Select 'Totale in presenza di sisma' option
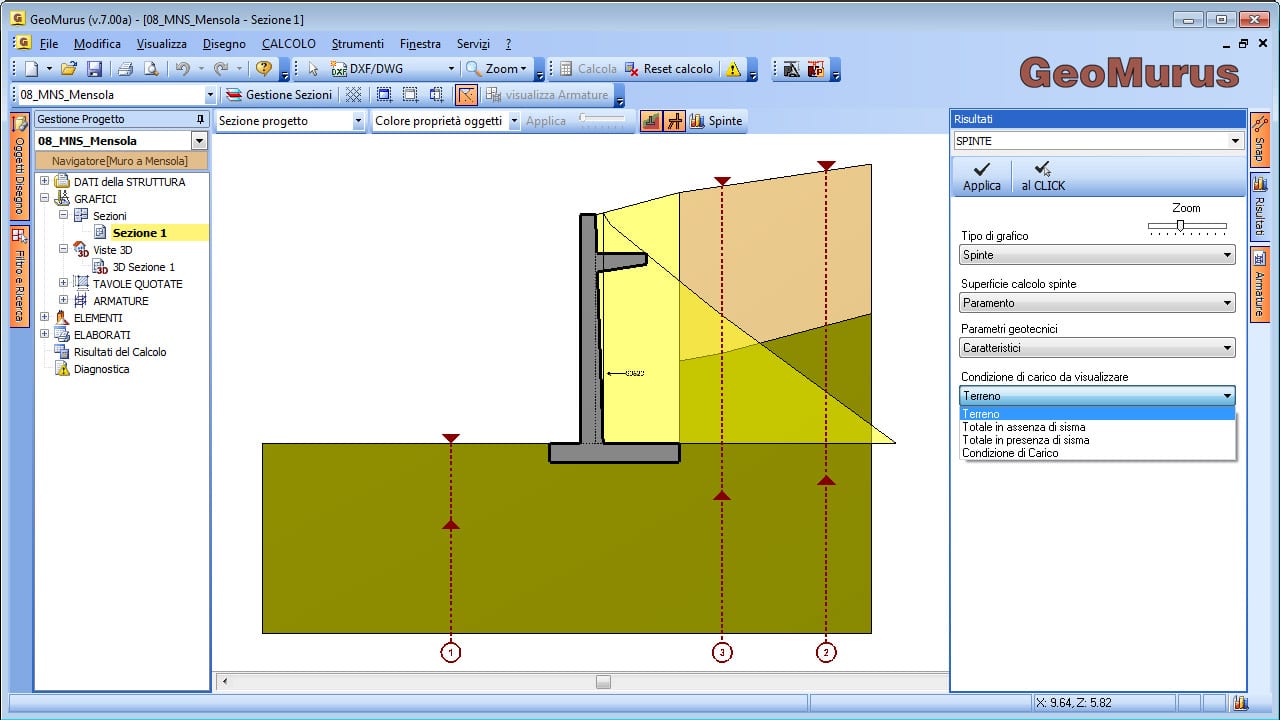The width and height of the screenshot is (1280, 720). pyautogui.click(x=1025, y=440)
